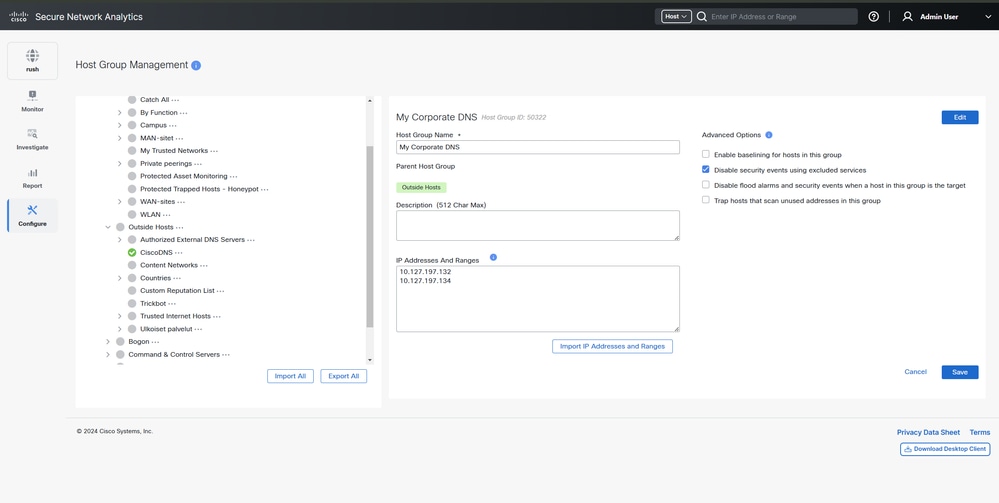
Task: Open the ellipsis menu for Outside Hosts
Action: pyautogui.click(x=180, y=228)
